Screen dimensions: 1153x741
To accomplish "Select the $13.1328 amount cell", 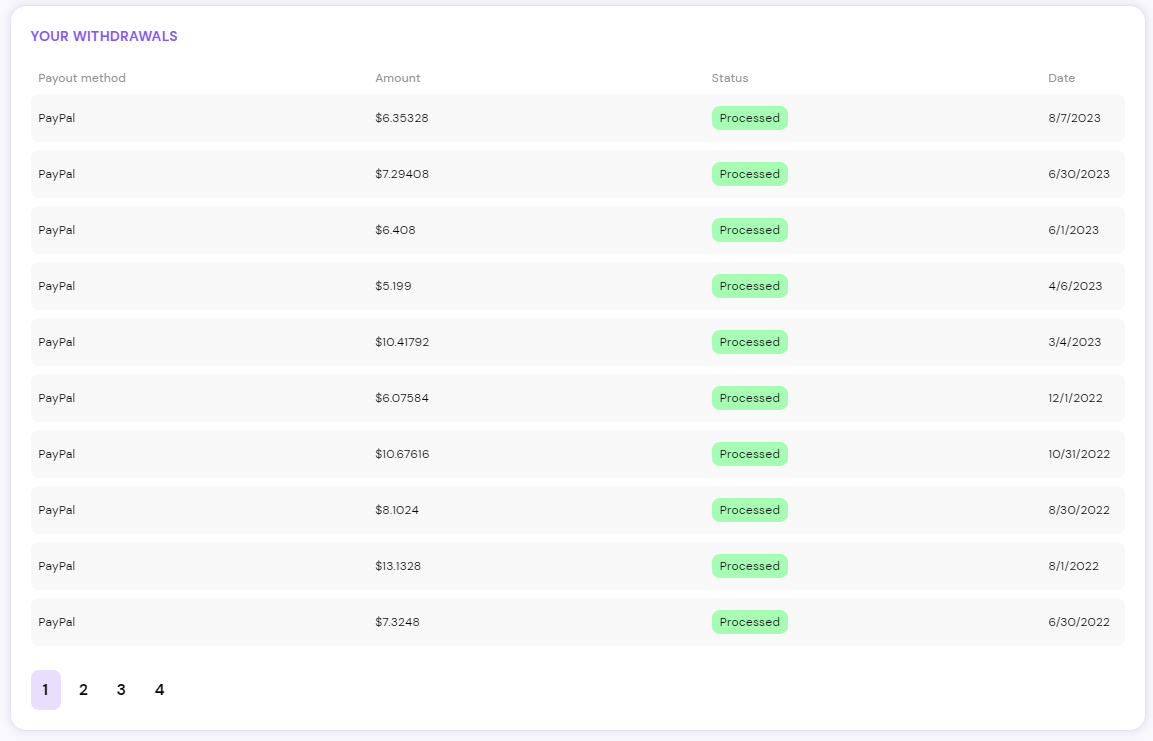I will tap(398, 565).
